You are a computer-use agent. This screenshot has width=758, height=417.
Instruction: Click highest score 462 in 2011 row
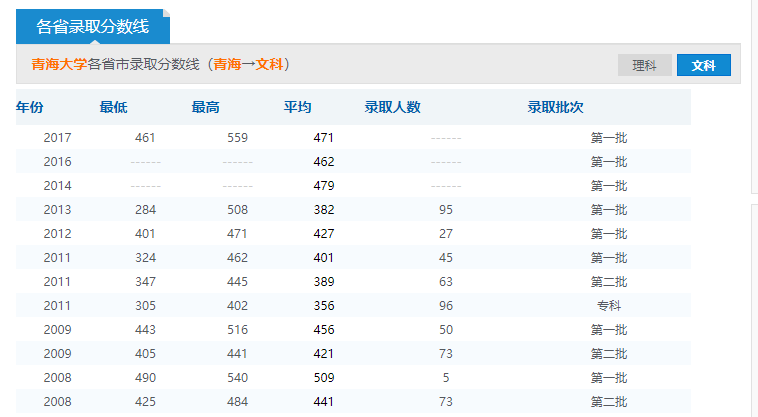[237, 258]
